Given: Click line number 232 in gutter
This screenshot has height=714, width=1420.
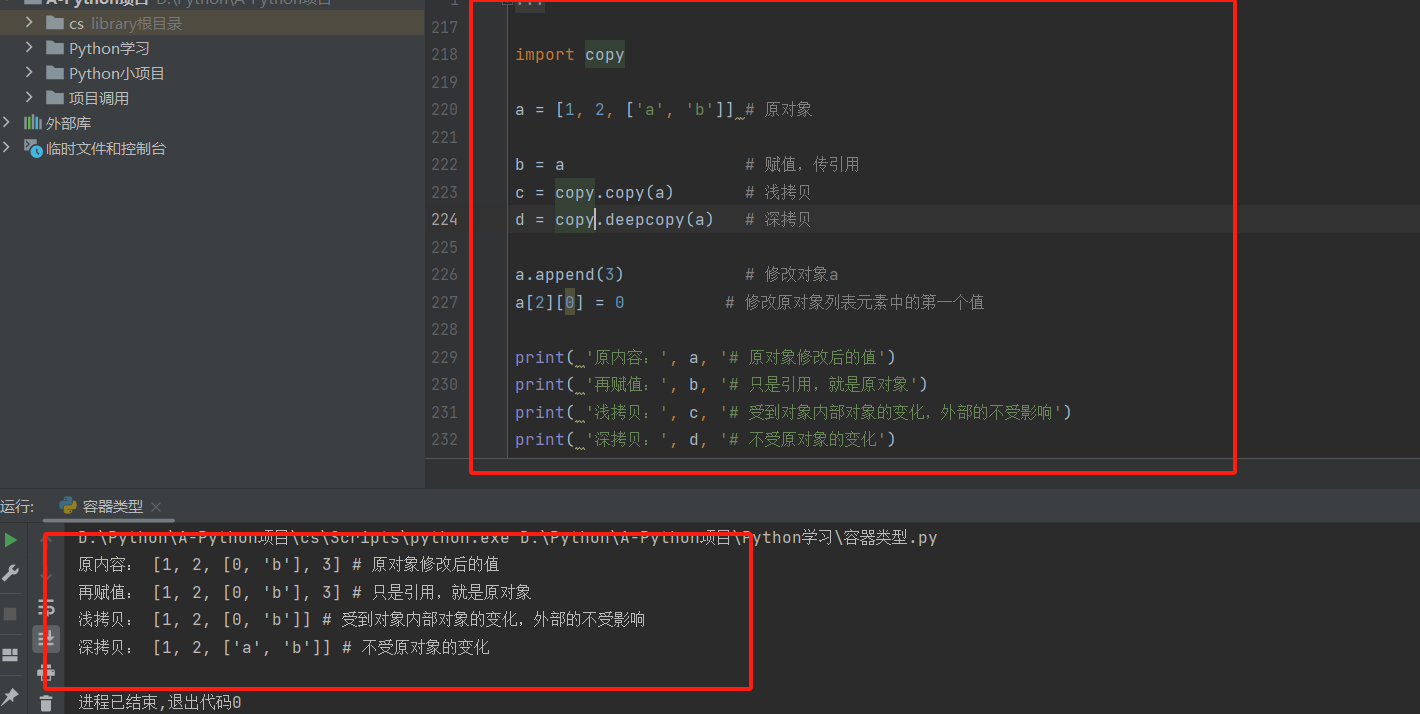Looking at the screenshot, I should pos(444,439).
